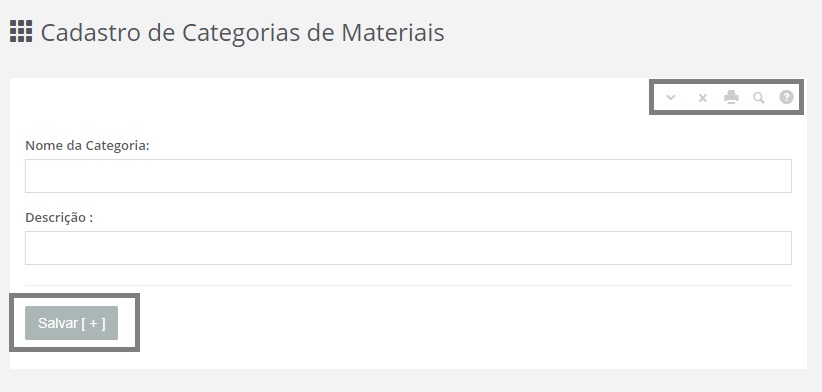This screenshot has width=822, height=392.
Task: Select the category name text box
Action: click(x=408, y=176)
